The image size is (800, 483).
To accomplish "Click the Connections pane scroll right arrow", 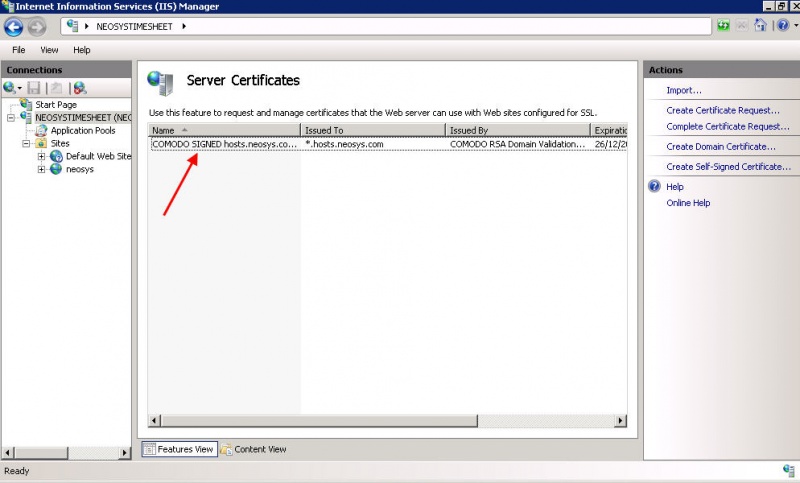I will coord(125,452).
